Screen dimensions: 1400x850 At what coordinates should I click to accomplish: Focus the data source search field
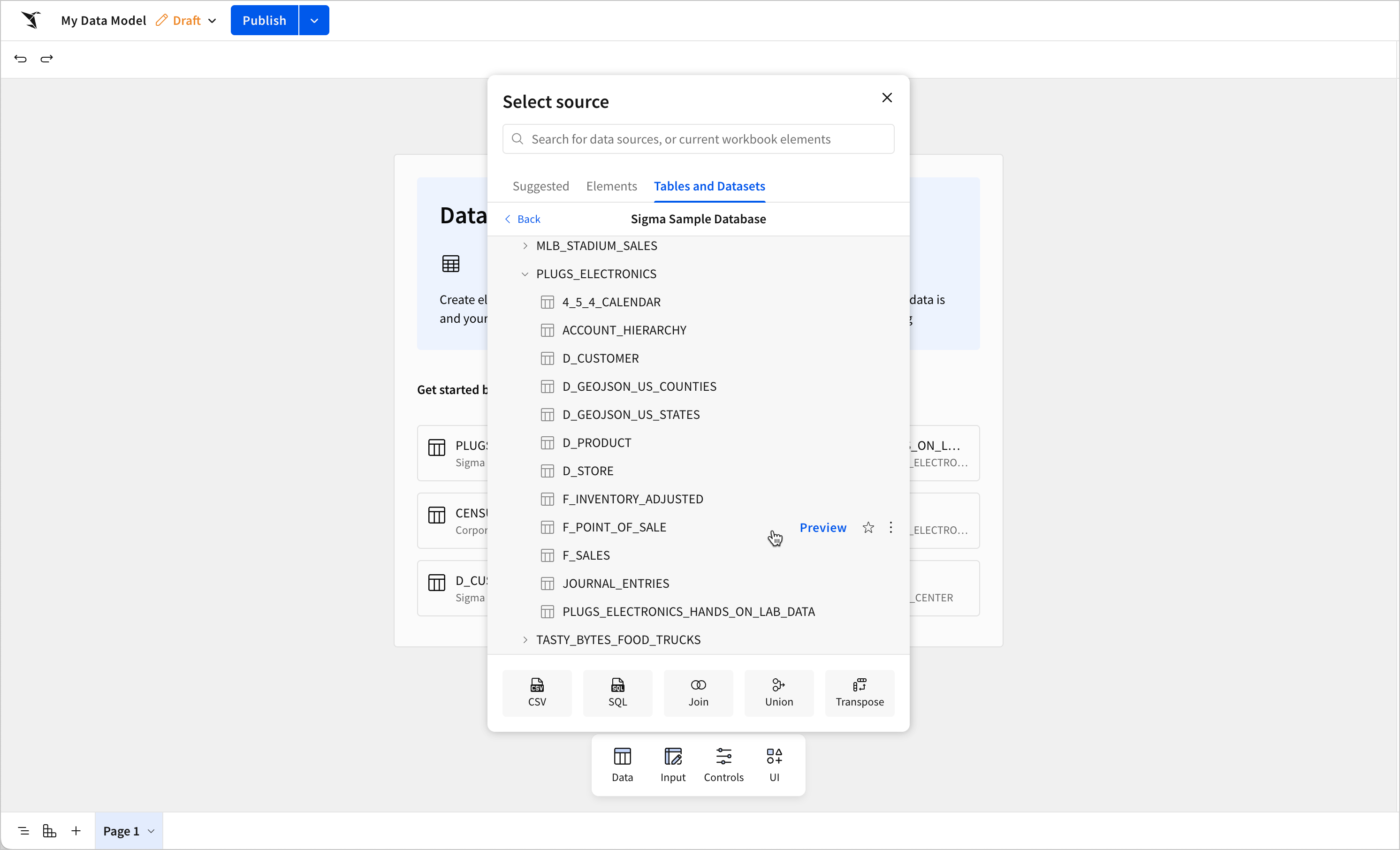[x=698, y=139]
